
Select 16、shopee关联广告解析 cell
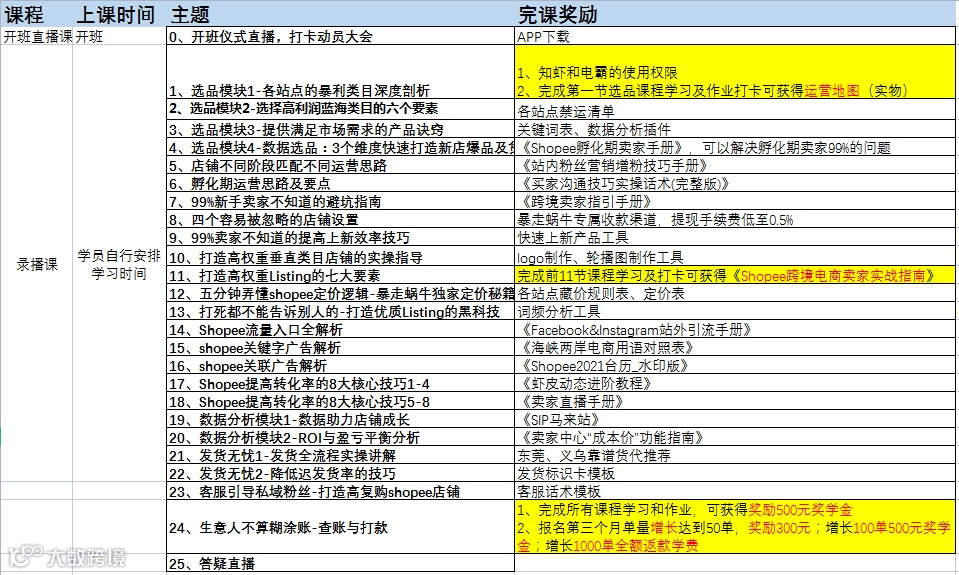coord(340,366)
